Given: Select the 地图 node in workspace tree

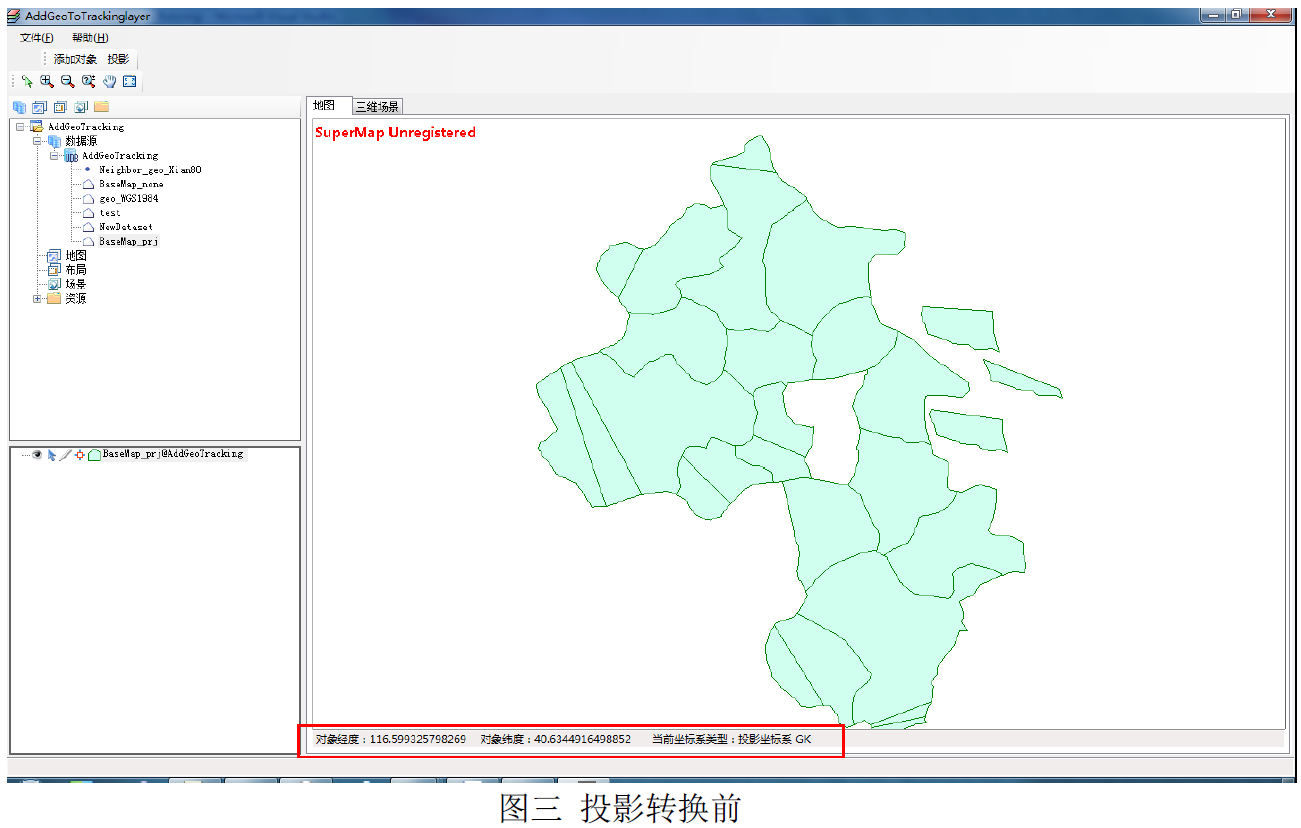Looking at the screenshot, I should click(x=76, y=256).
